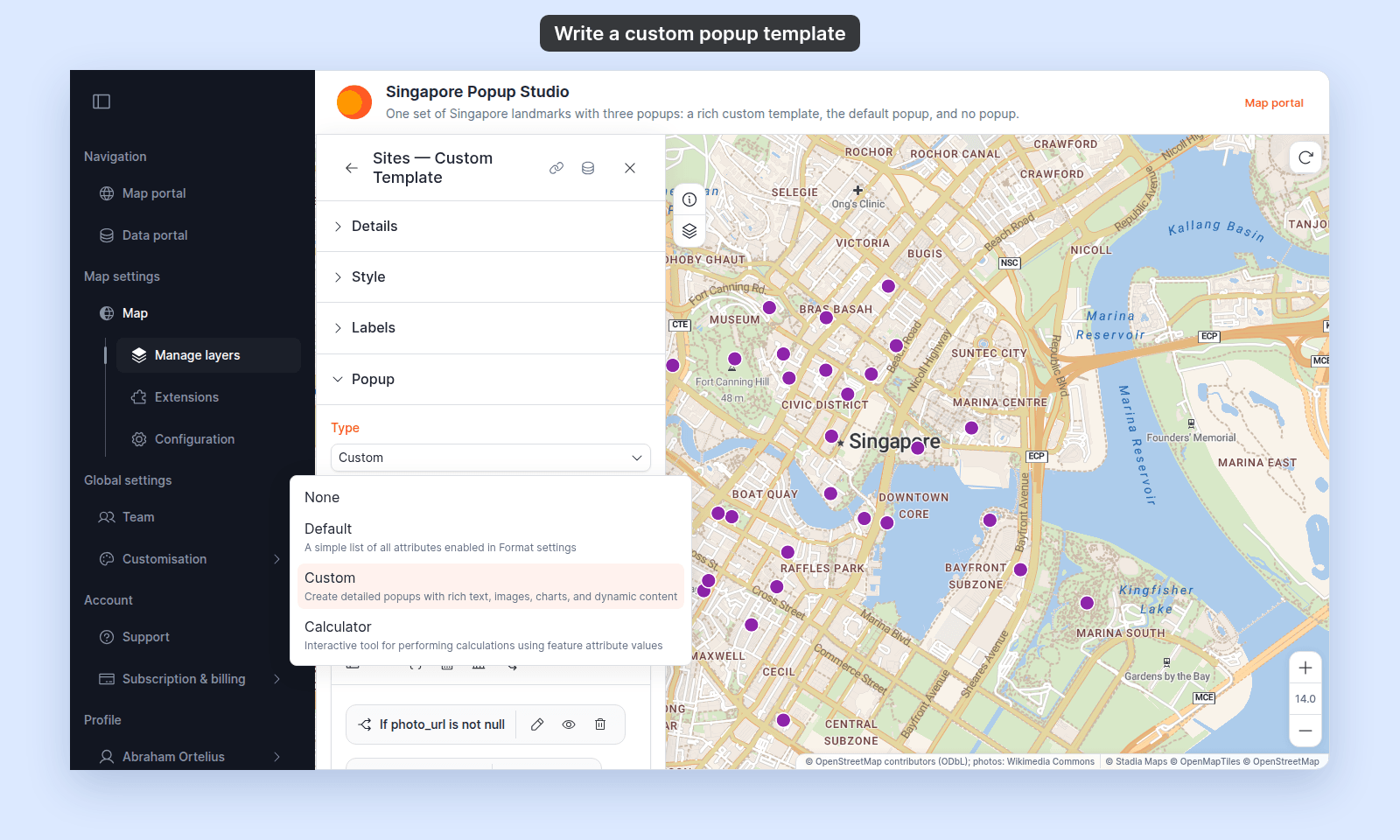1400x840 pixels.
Task: Choose the Calculator popup type
Action: (491, 635)
